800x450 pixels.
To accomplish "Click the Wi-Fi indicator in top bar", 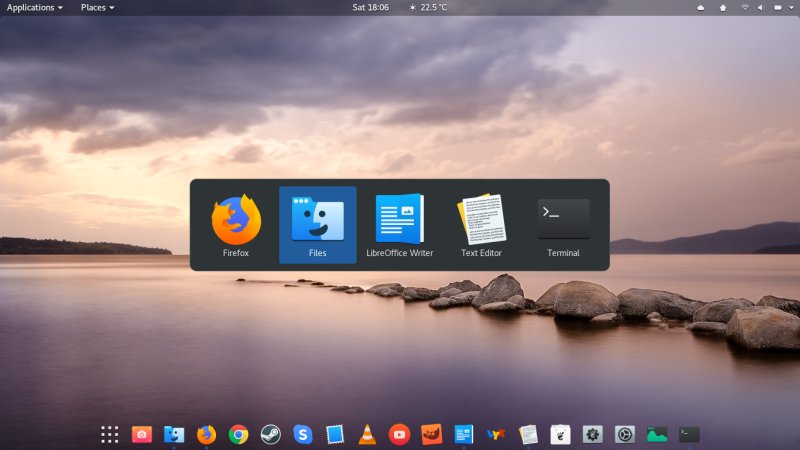I will 745,7.
